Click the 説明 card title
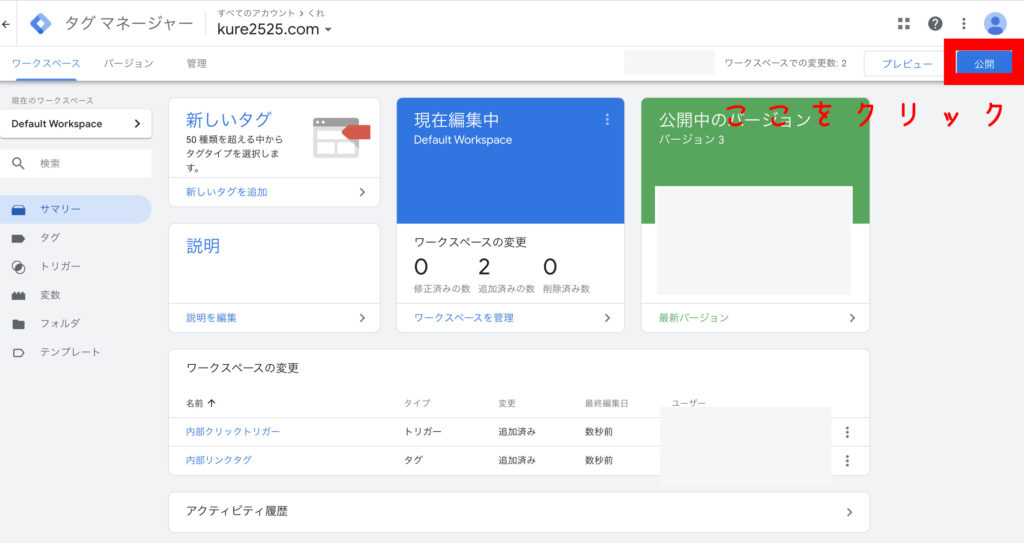 pyautogui.click(x=203, y=246)
